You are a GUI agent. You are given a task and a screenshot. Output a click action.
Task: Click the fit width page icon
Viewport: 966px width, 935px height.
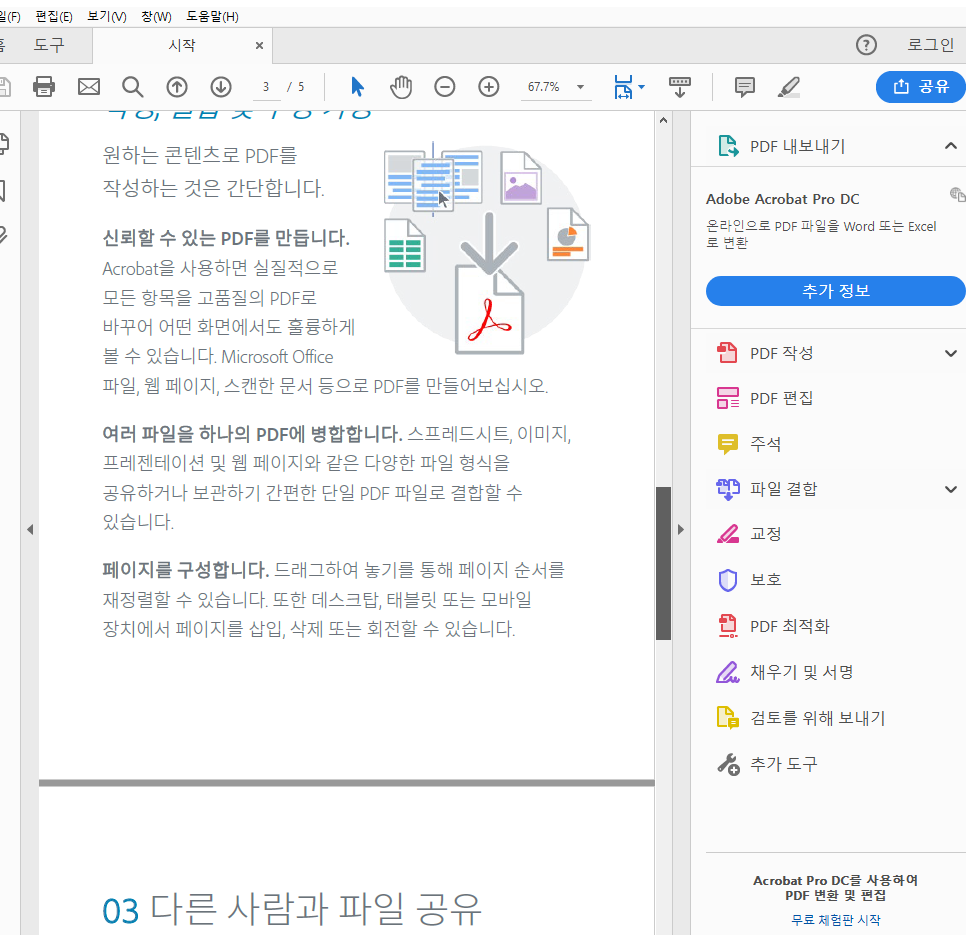pyautogui.click(x=623, y=87)
